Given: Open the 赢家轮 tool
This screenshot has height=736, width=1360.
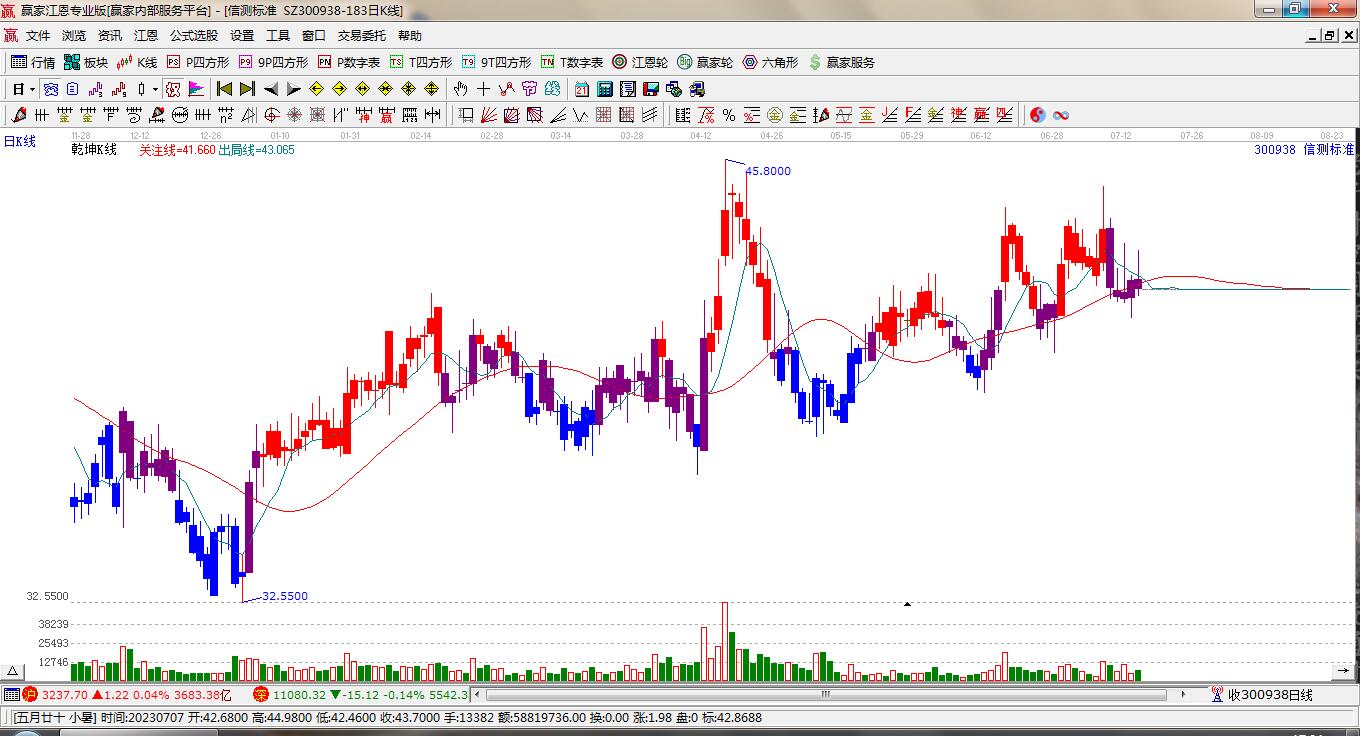Looking at the screenshot, I should [705, 62].
